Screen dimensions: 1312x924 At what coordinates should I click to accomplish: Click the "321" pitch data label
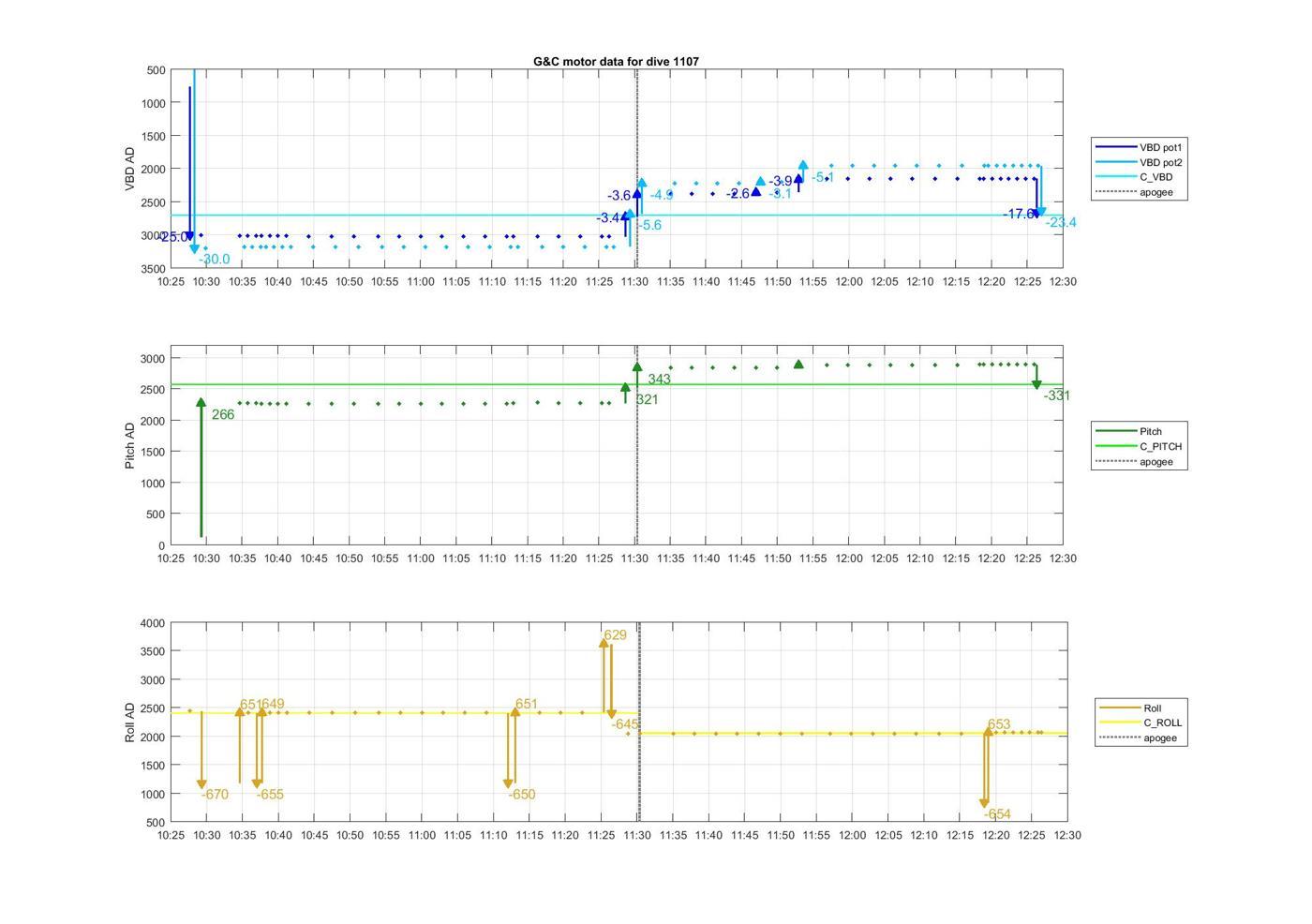(x=647, y=399)
